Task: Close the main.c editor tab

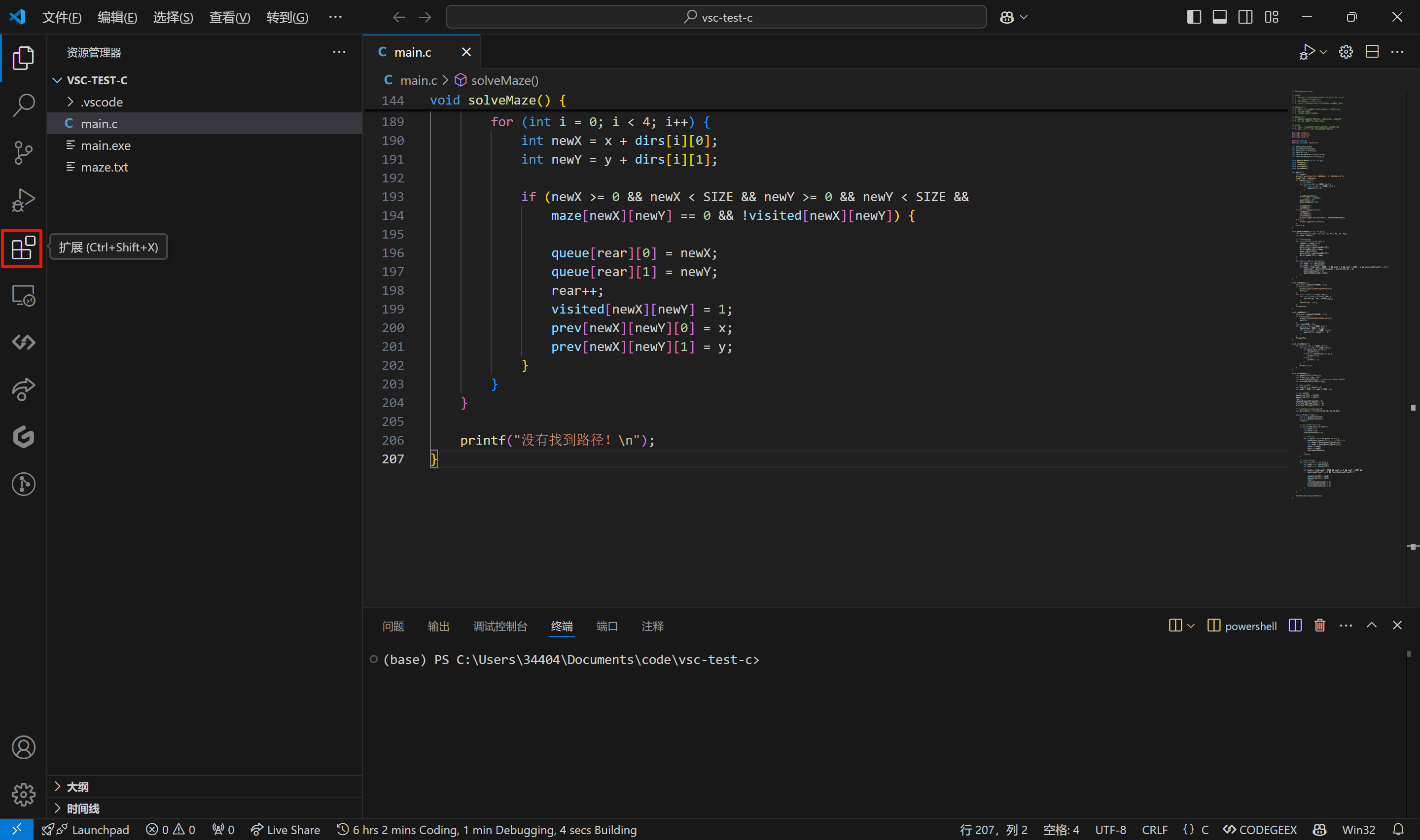Action: 466,52
